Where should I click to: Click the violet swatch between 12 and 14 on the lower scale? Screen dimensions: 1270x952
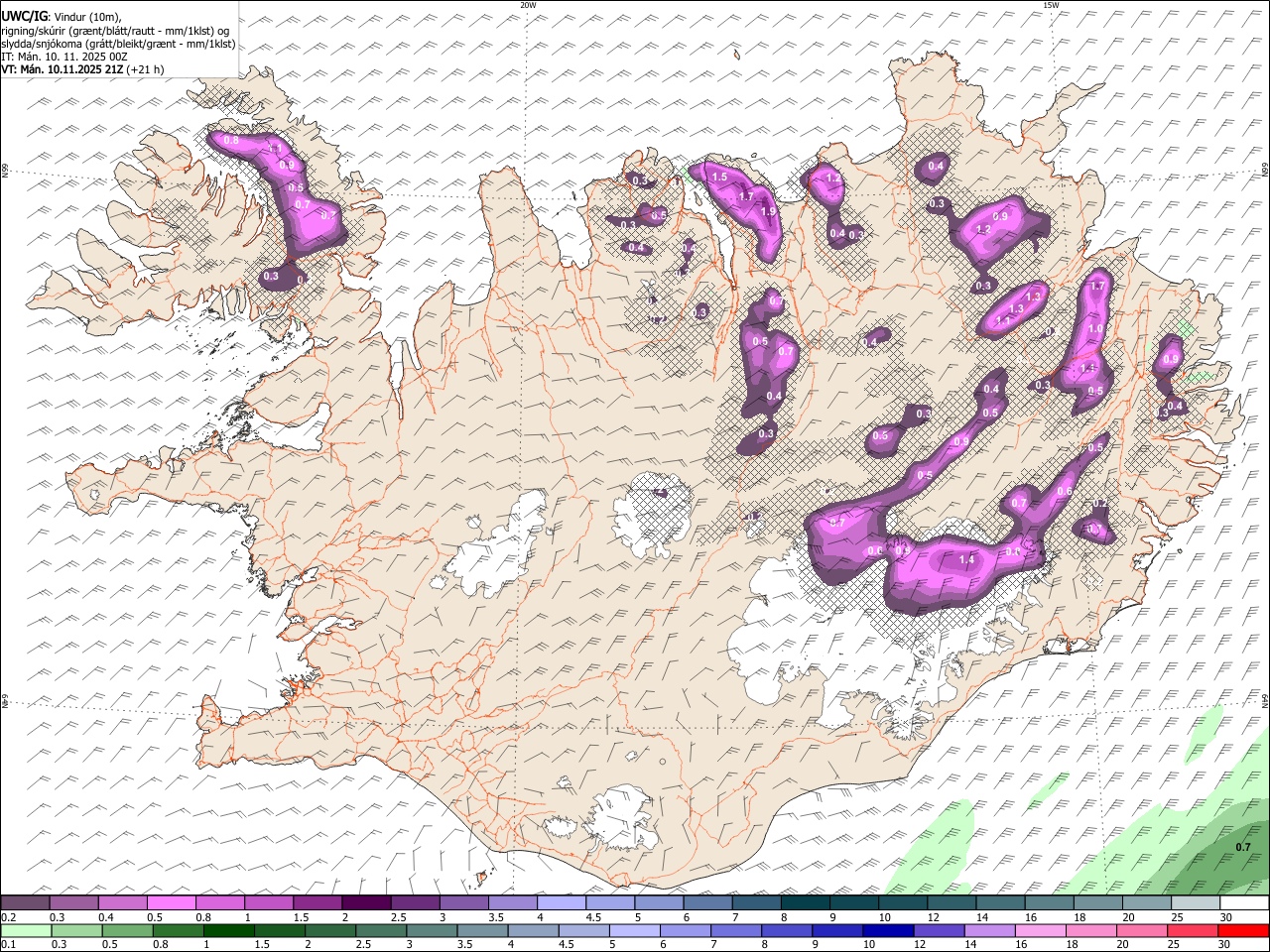(939, 931)
